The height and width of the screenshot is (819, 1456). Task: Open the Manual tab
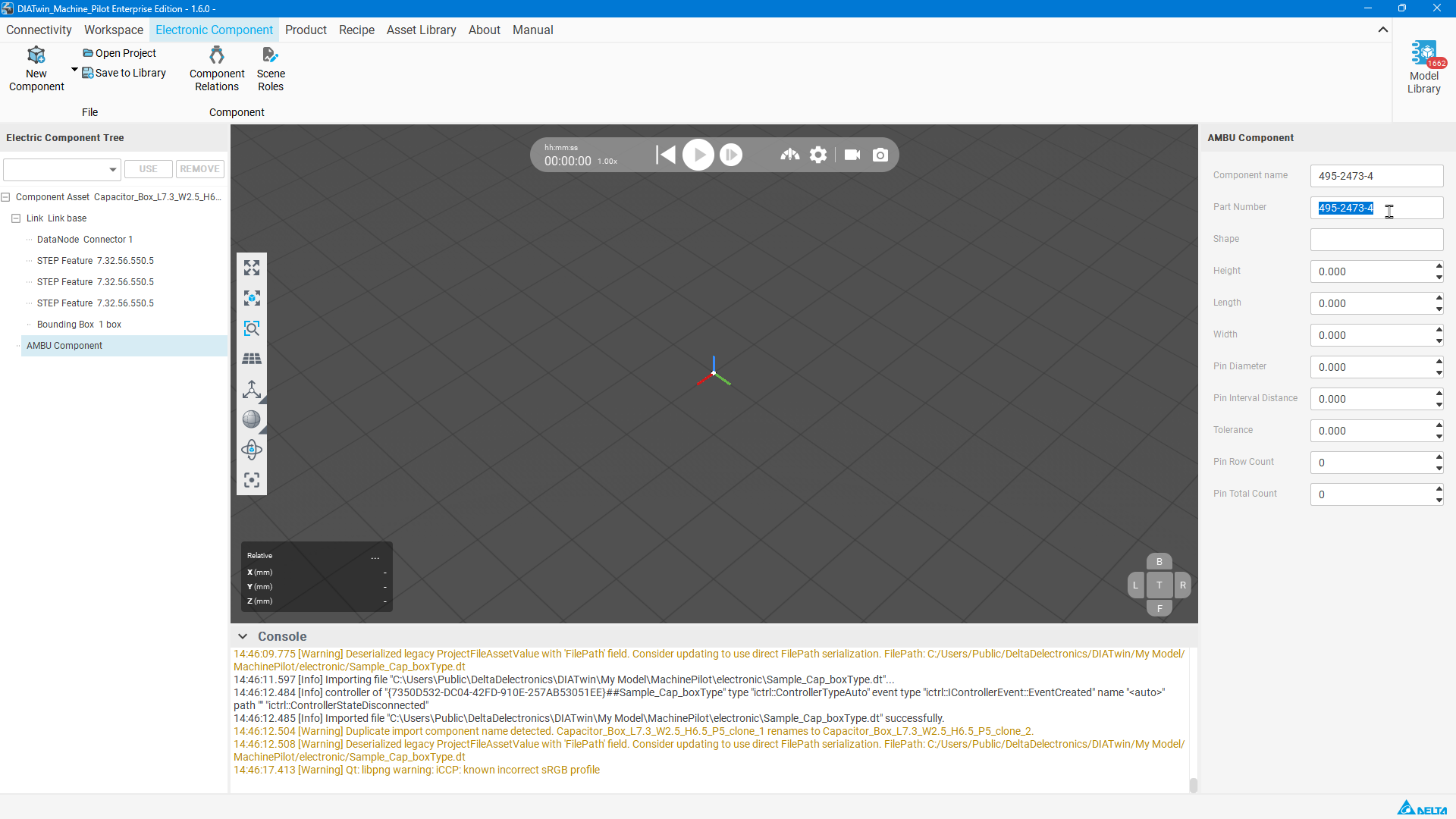(533, 30)
